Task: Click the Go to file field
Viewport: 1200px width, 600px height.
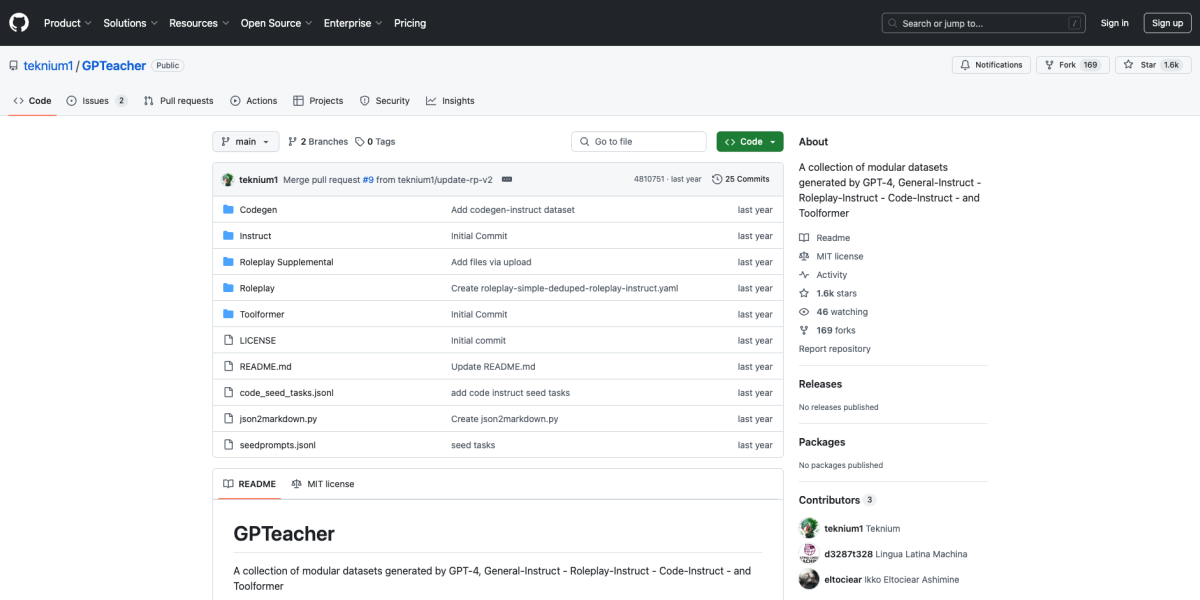Action: tap(640, 142)
